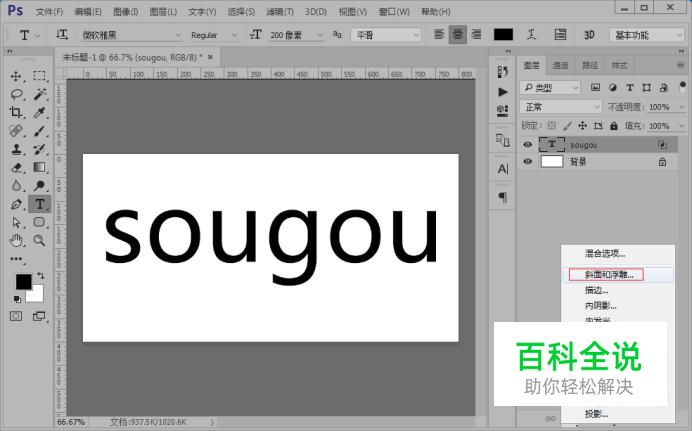
Task: Toggle layer filtering on or off
Action: coord(683,85)
